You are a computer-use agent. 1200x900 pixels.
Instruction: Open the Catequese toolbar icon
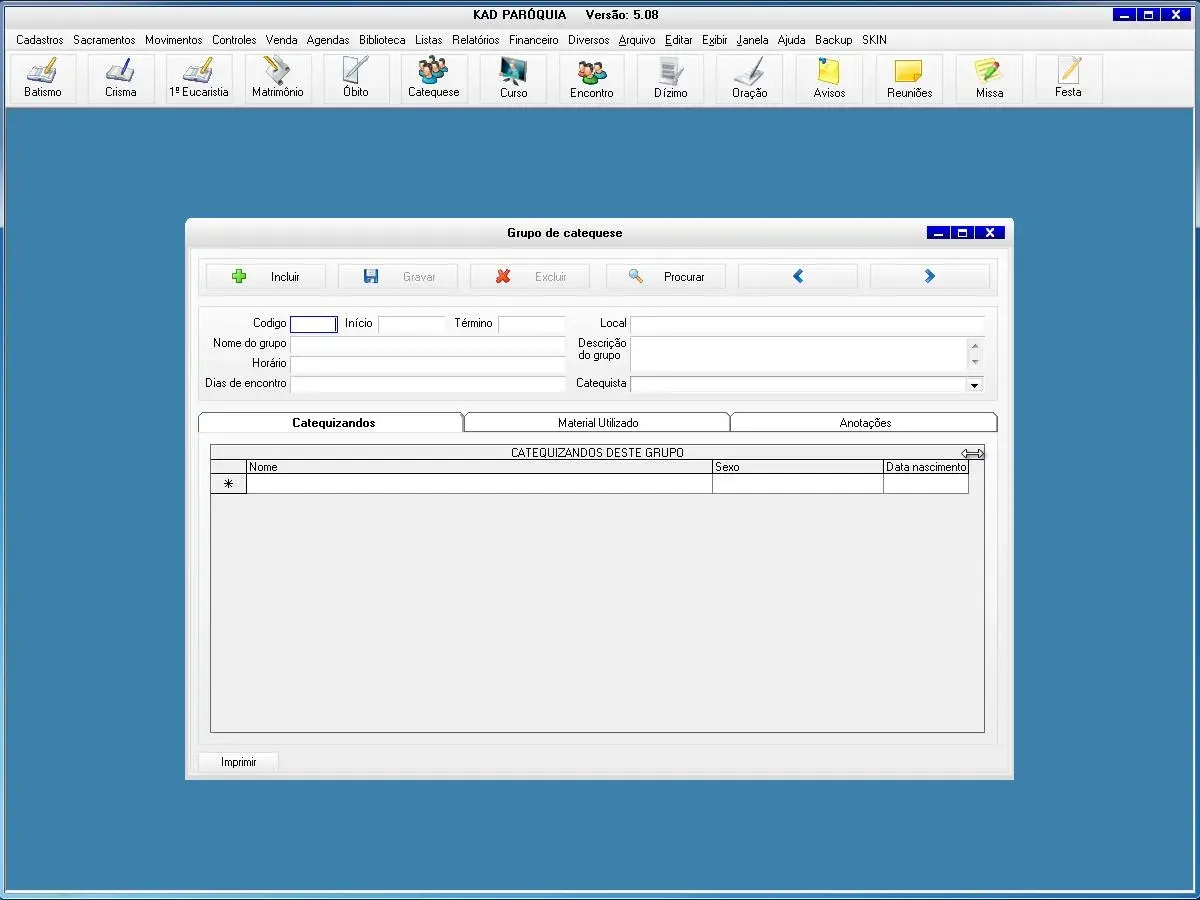pyautogui.click(x=434, y=79)
